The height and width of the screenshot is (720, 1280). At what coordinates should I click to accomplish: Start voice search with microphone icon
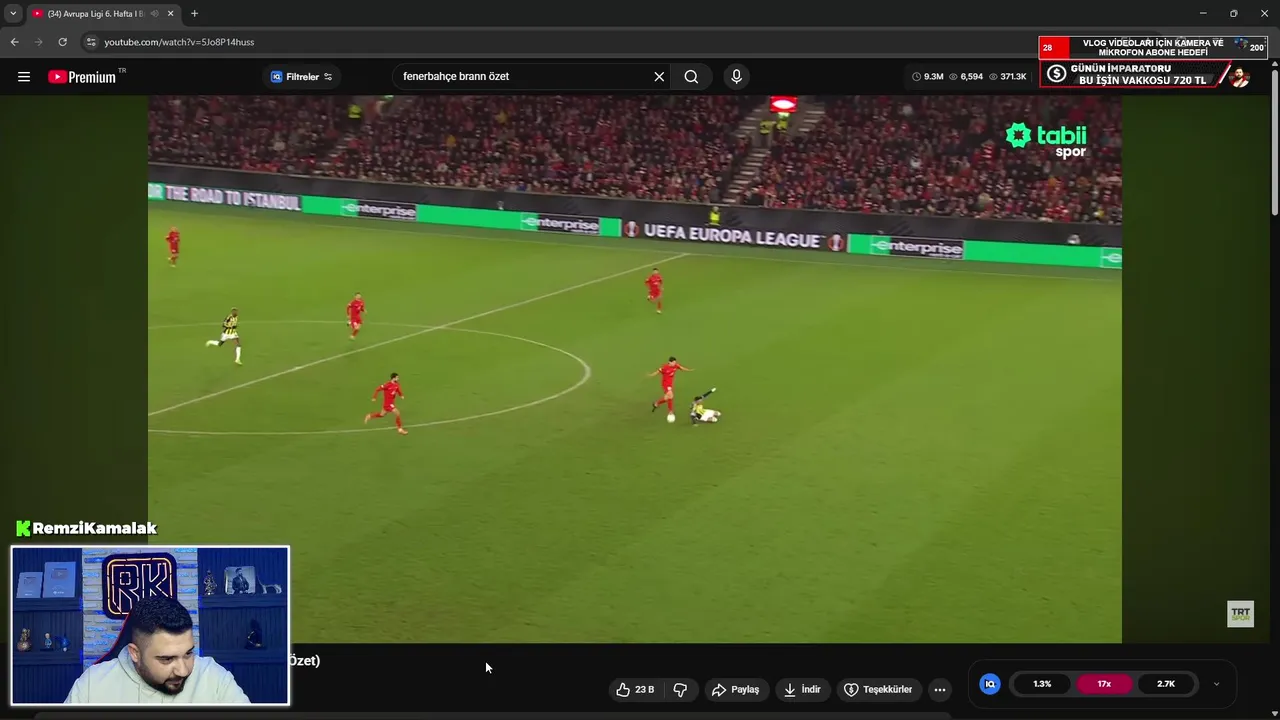(736, 77)
